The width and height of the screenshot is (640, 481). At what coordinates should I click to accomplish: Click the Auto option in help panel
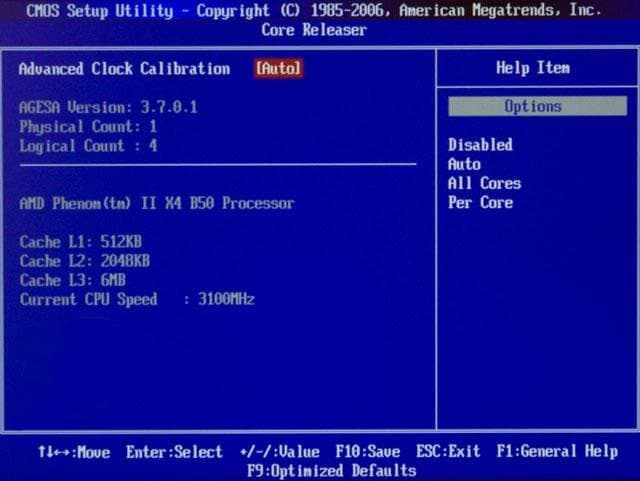click(x=464, y=164)
